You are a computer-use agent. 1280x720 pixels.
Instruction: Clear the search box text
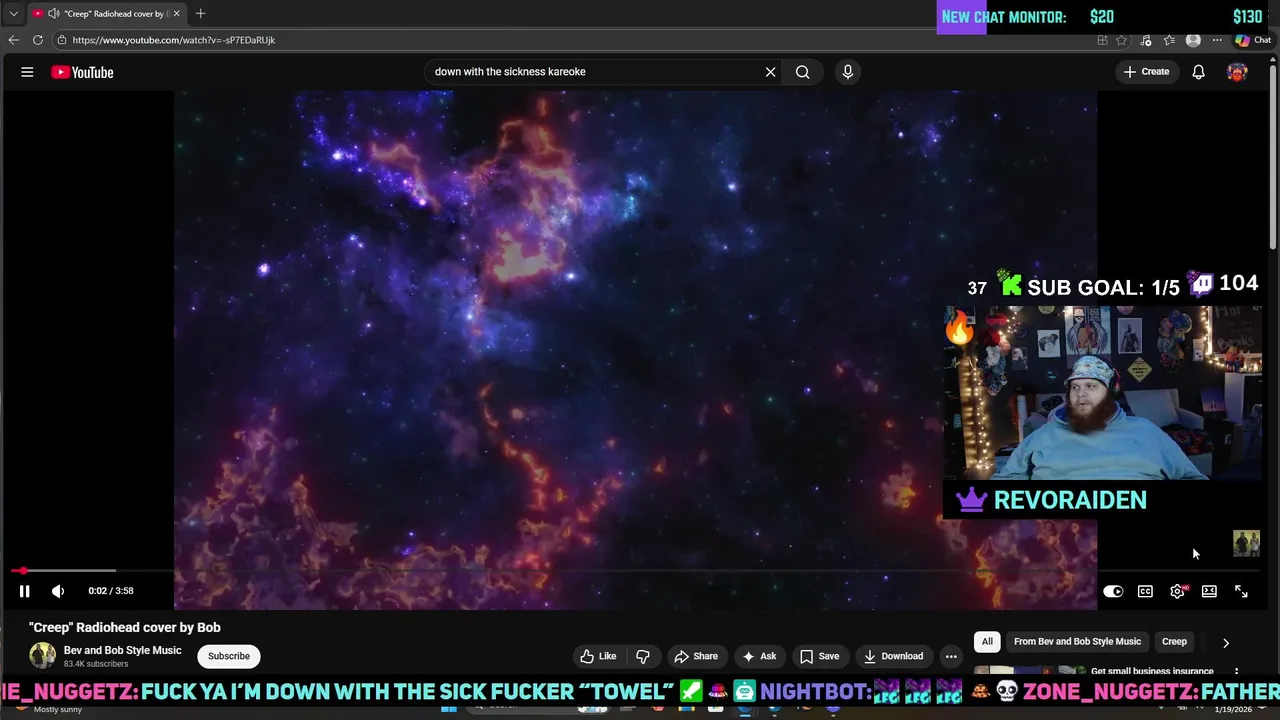point(770,72)
